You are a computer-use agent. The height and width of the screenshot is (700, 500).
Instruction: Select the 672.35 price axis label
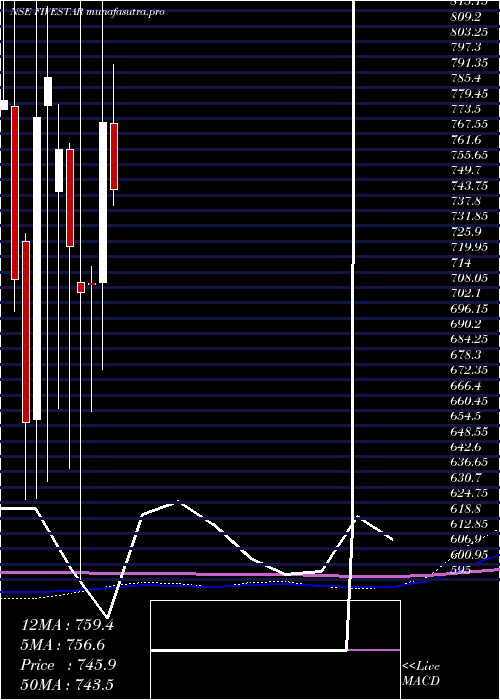pyautogui.click(x=468, y=371)
